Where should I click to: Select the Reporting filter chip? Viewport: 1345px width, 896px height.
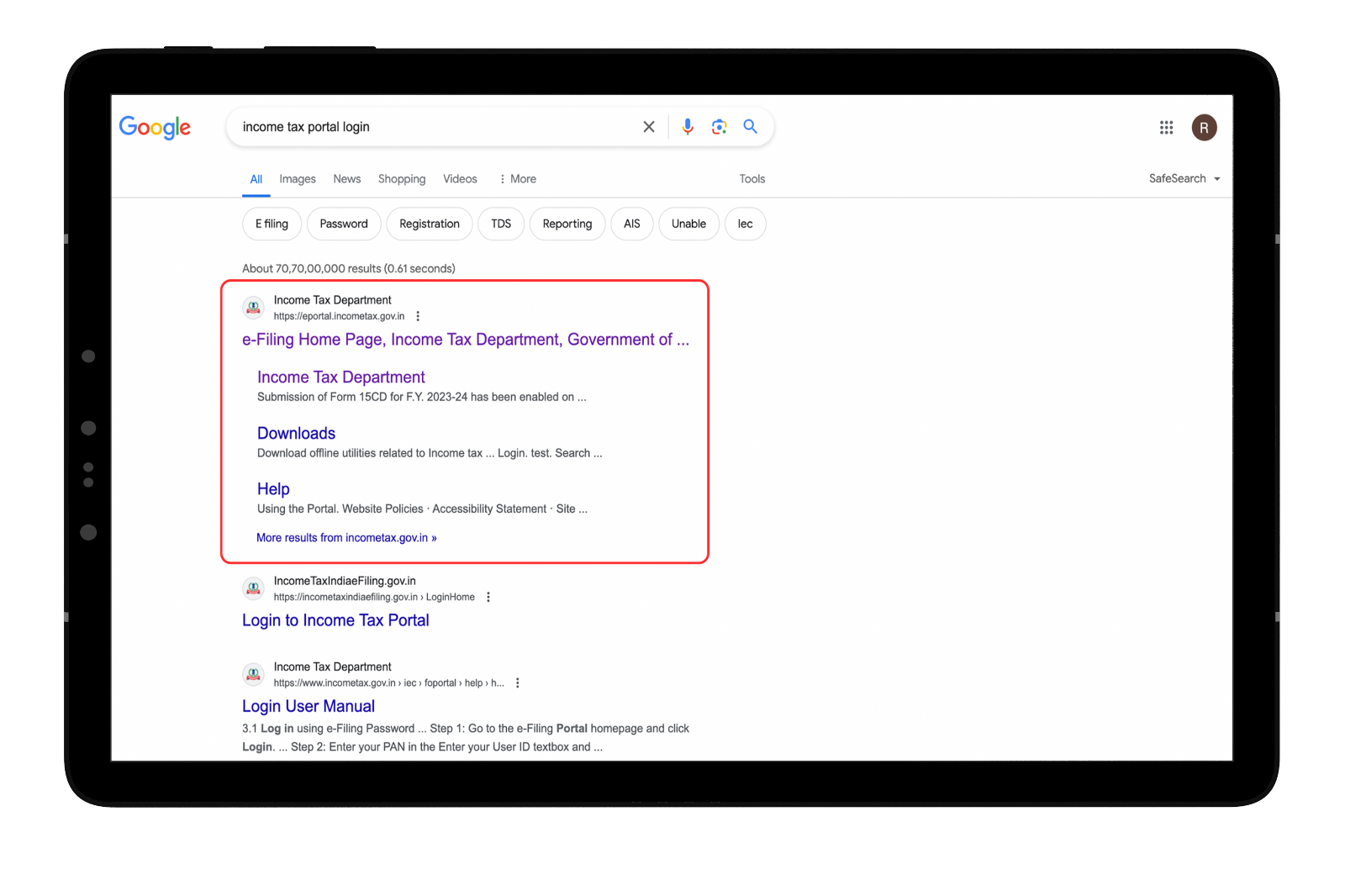coord(567,224)
